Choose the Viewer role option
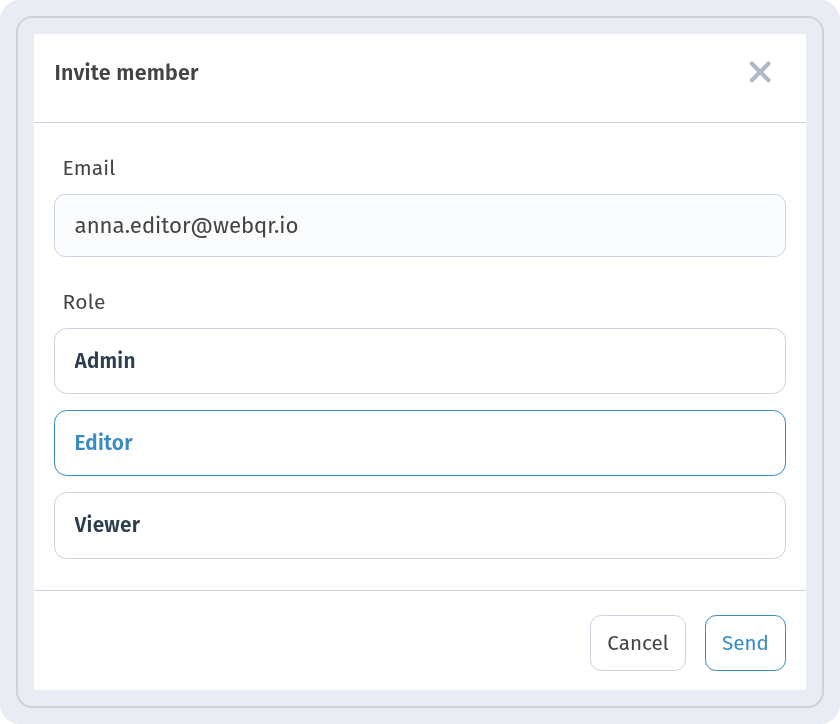The image size is (840, 724). [419, 525]
